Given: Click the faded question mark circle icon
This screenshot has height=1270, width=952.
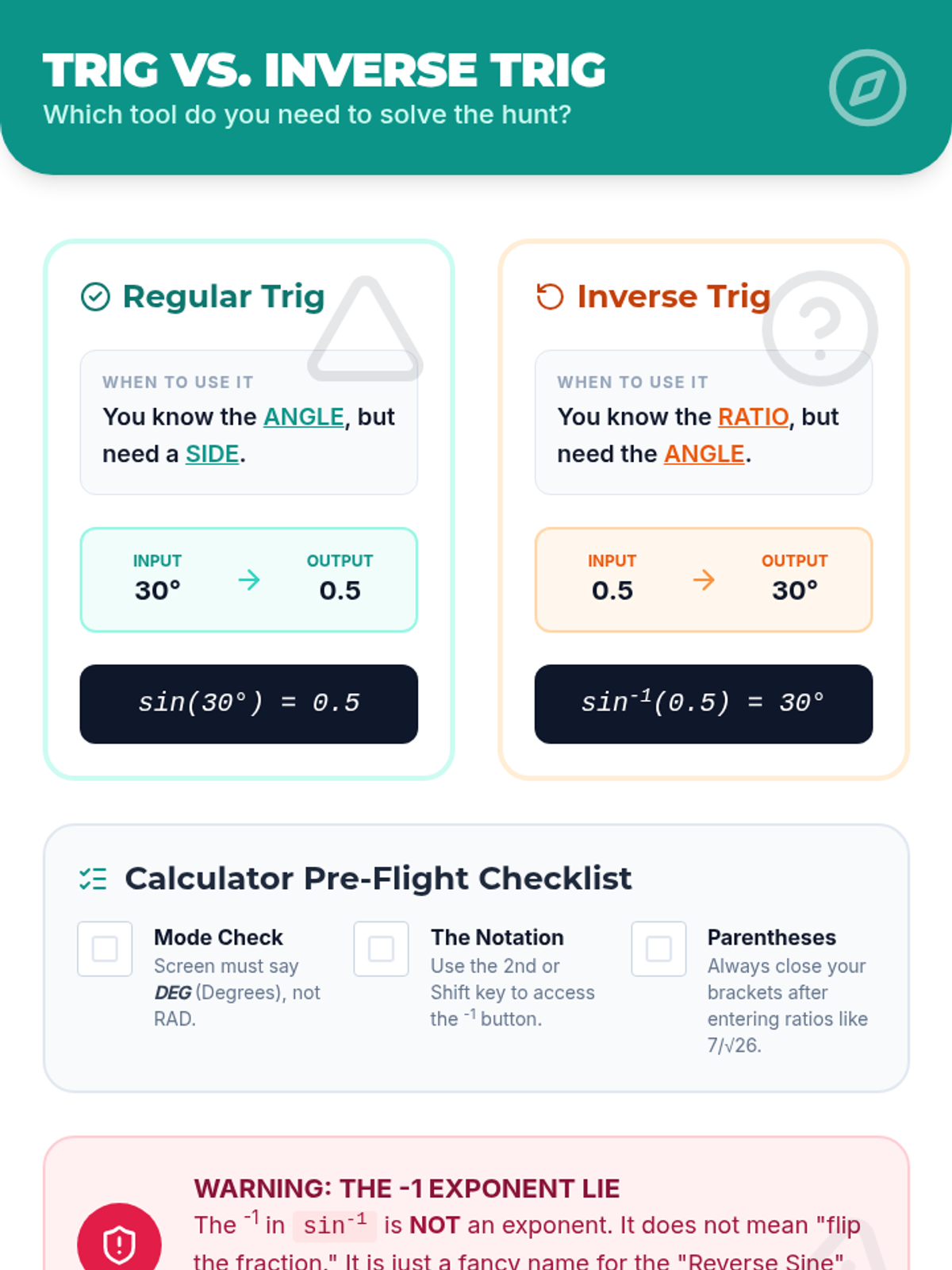Looking at the screenshot, I should click(x=820, y=329).
